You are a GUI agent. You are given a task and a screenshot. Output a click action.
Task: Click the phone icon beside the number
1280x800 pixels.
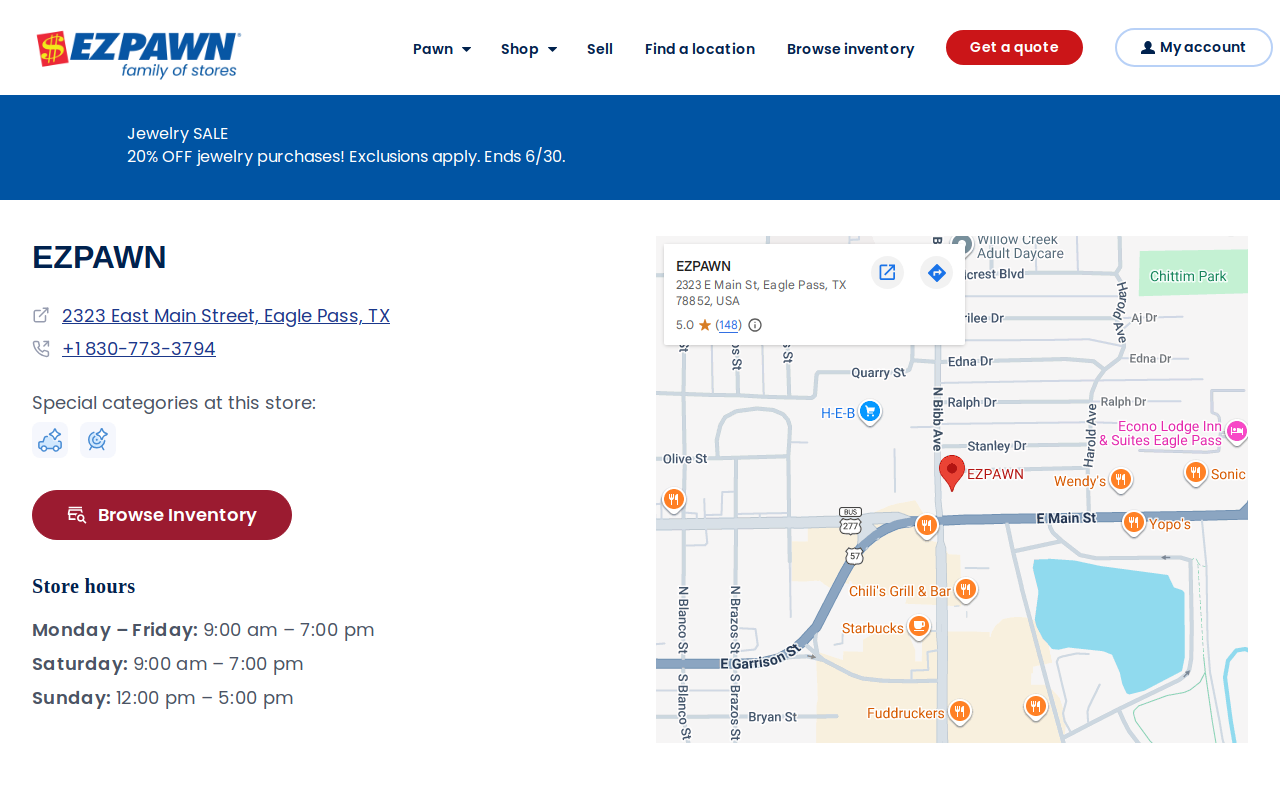(41, 348)
